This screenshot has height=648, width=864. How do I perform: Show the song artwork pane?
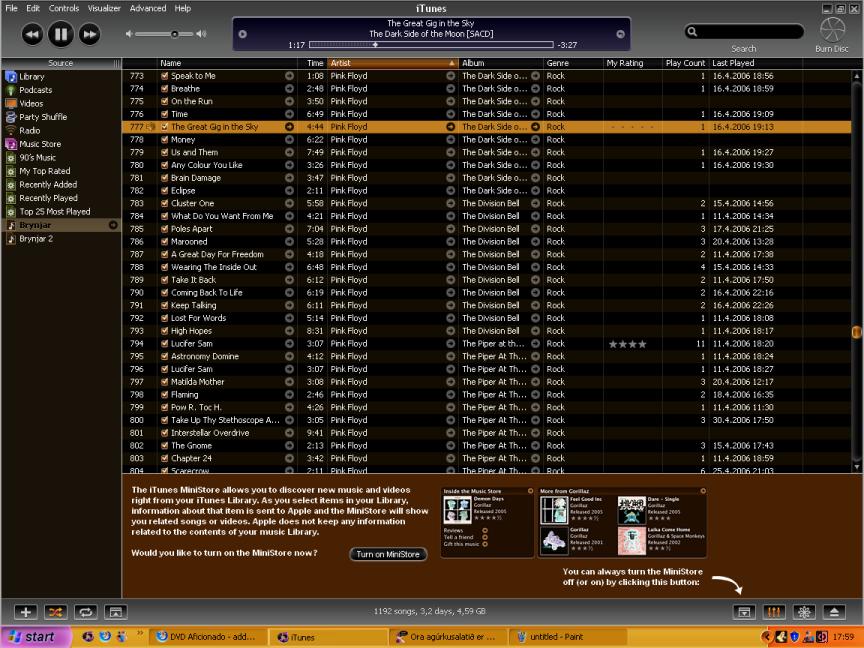[x=115, y=612]
